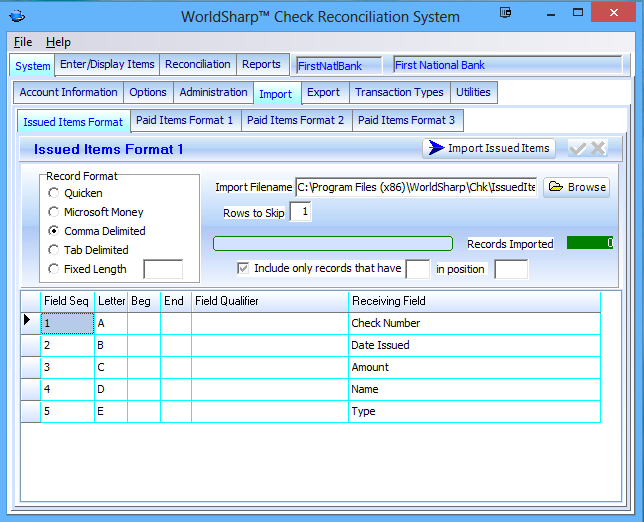This screenshot has height=522, width=644.
Task: Click the folder icon on Browse button
Action: click(556, 187)
